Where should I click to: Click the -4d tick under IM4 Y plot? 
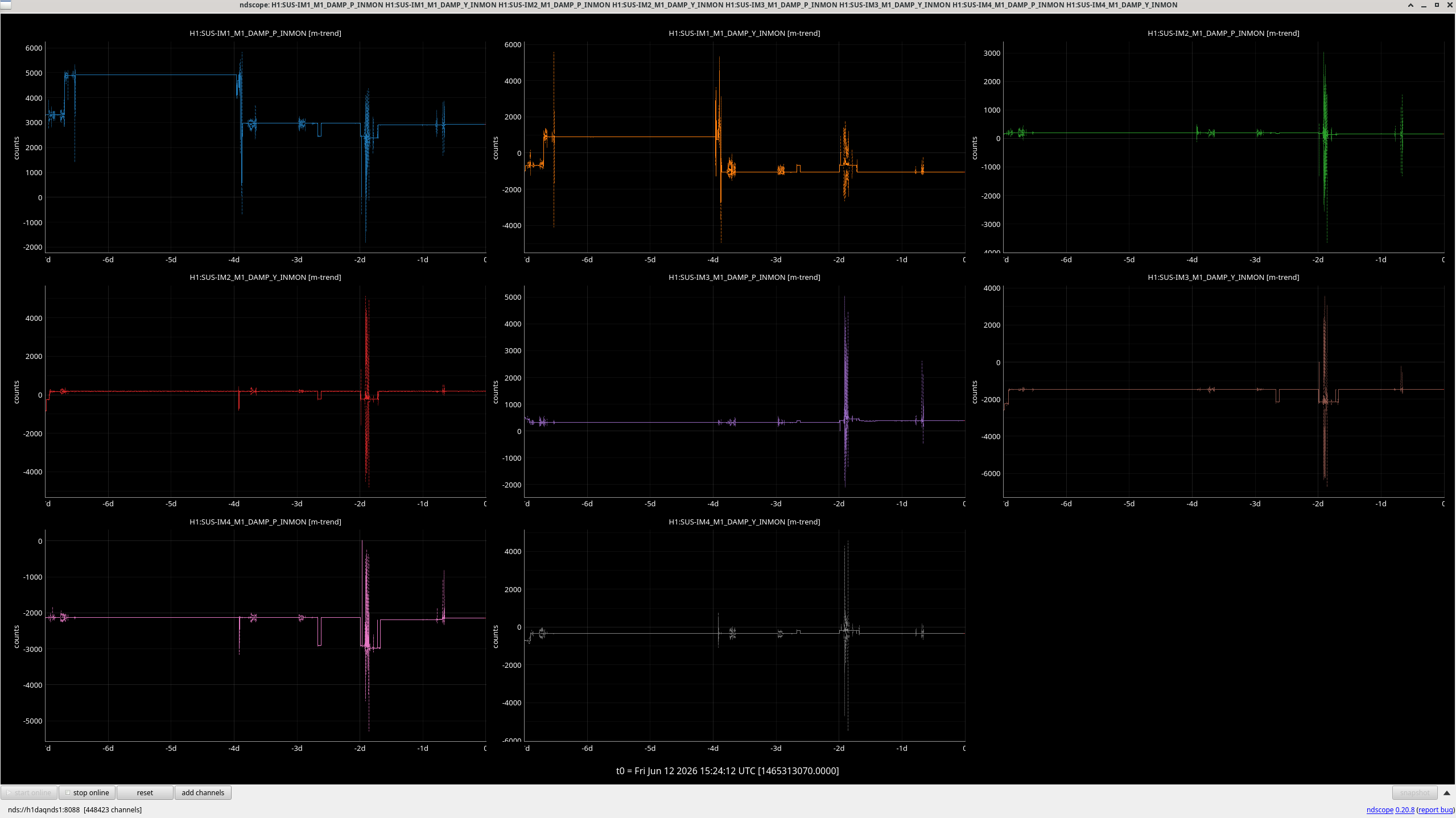coord(713,749)
